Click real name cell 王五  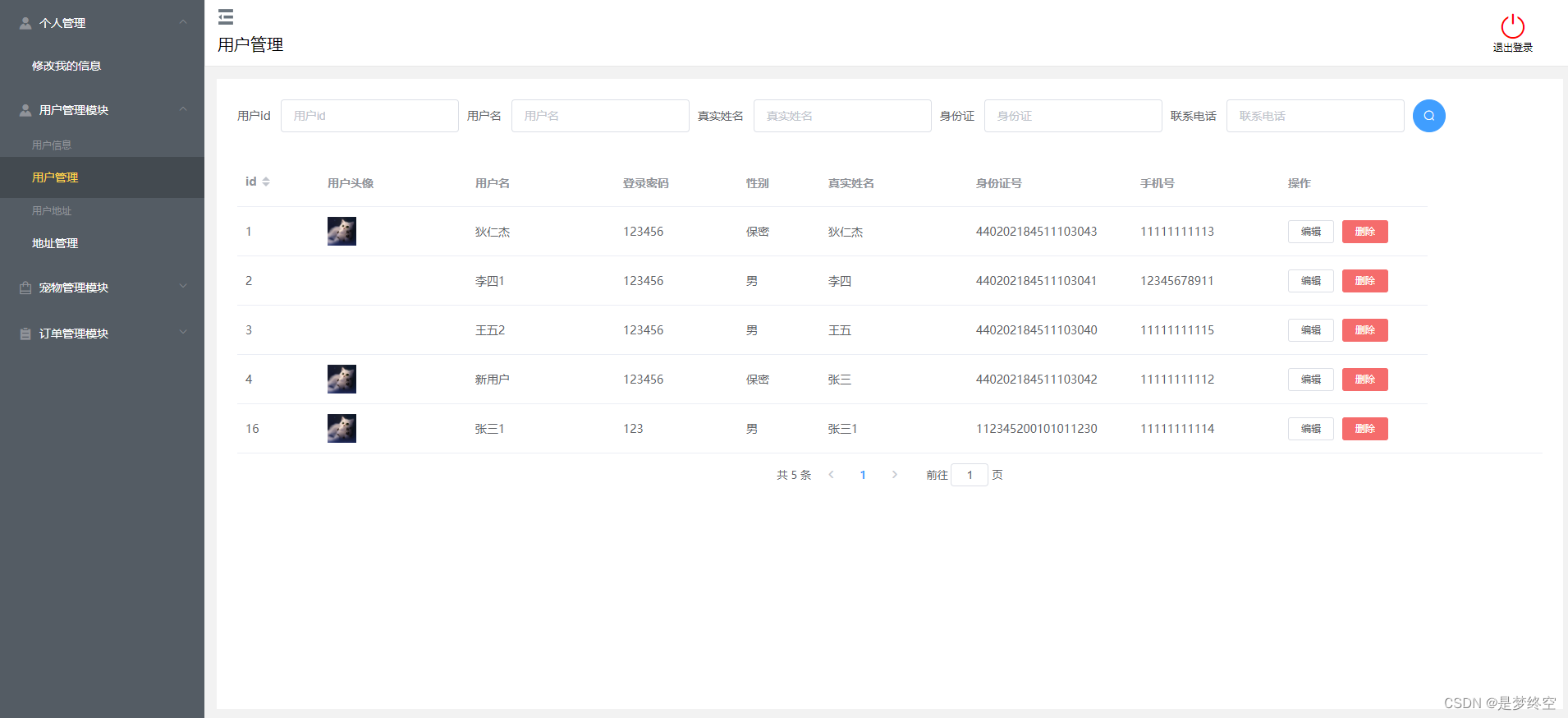click(x=839, y=330)
